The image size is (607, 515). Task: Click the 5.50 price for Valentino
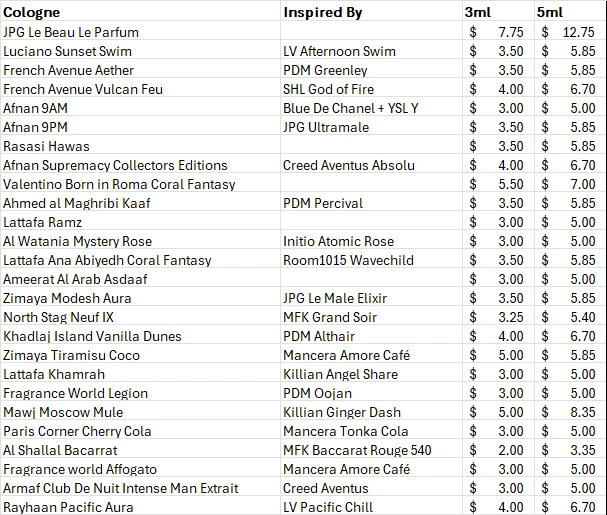tap(498, 184)
